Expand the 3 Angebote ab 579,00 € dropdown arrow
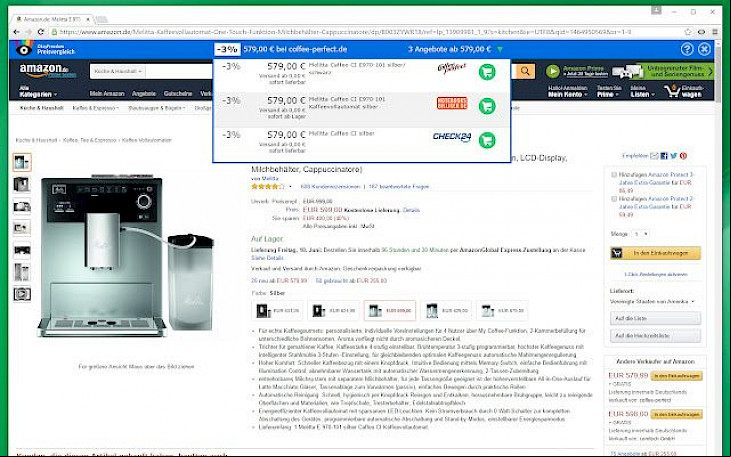This screenshot has height=457, width=731. (x=500, y=49)
